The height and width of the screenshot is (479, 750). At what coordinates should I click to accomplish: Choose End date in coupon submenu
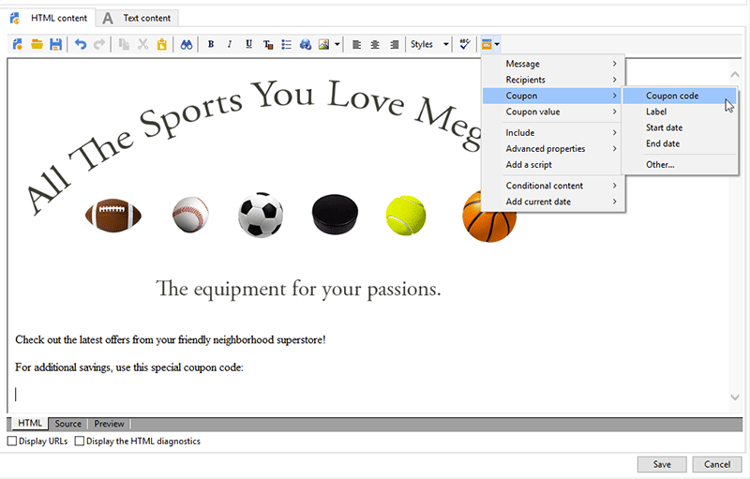pos(662,144)
